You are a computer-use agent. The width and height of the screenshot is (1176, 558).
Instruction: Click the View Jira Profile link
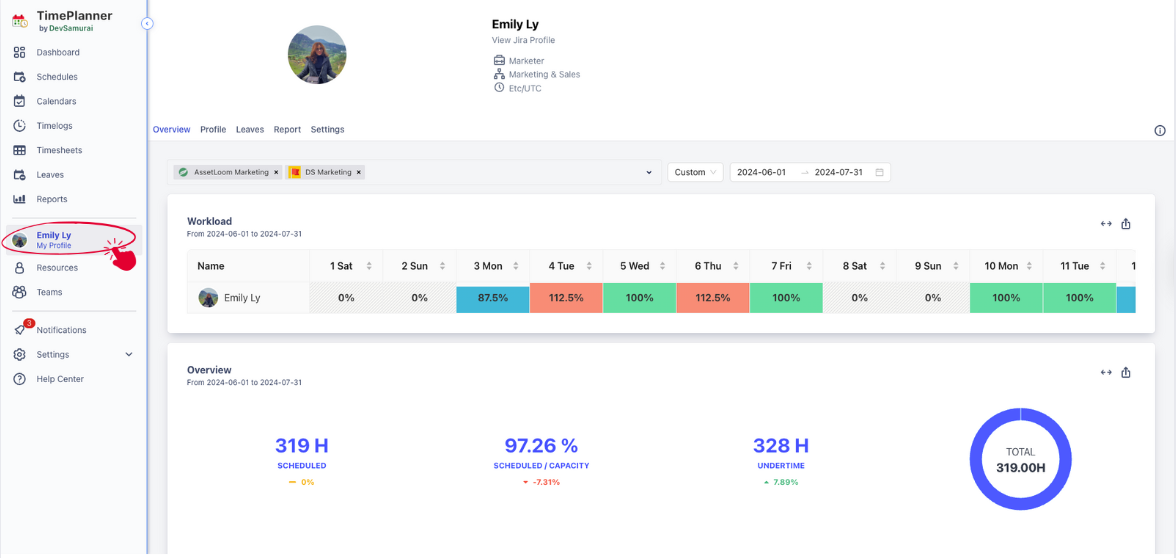523,40
